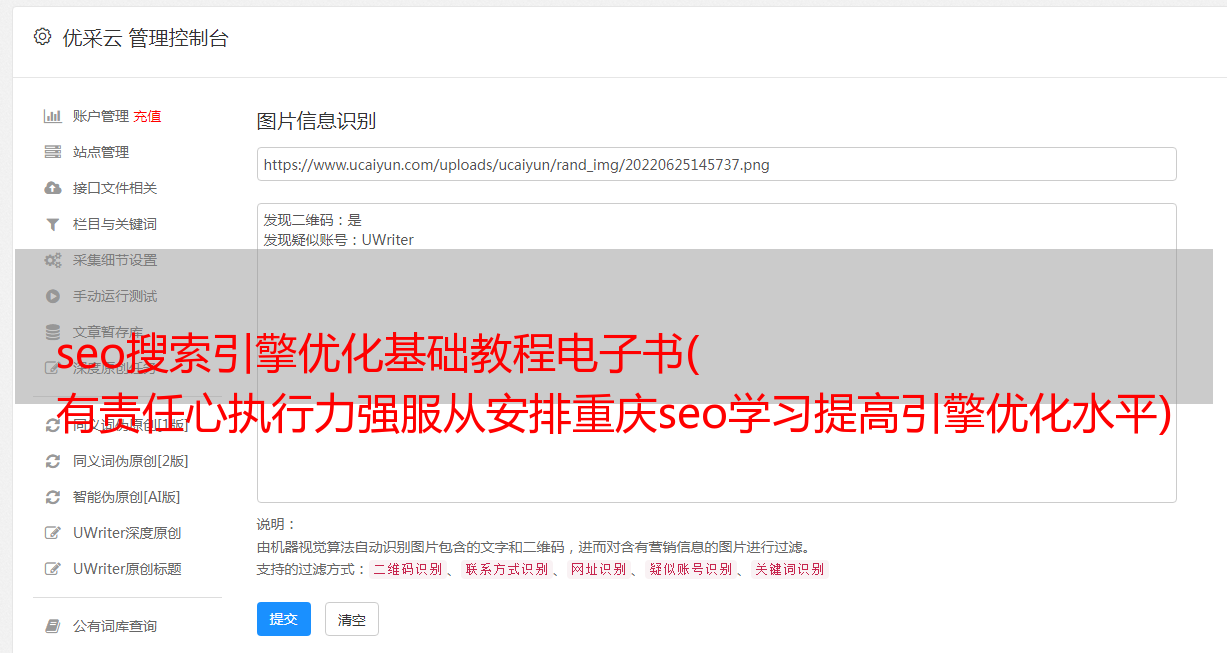Click the cloud upload icon for 接口文件相关
The height and width of the screenshot is (653, 1227).
click(x=53, y=188)
